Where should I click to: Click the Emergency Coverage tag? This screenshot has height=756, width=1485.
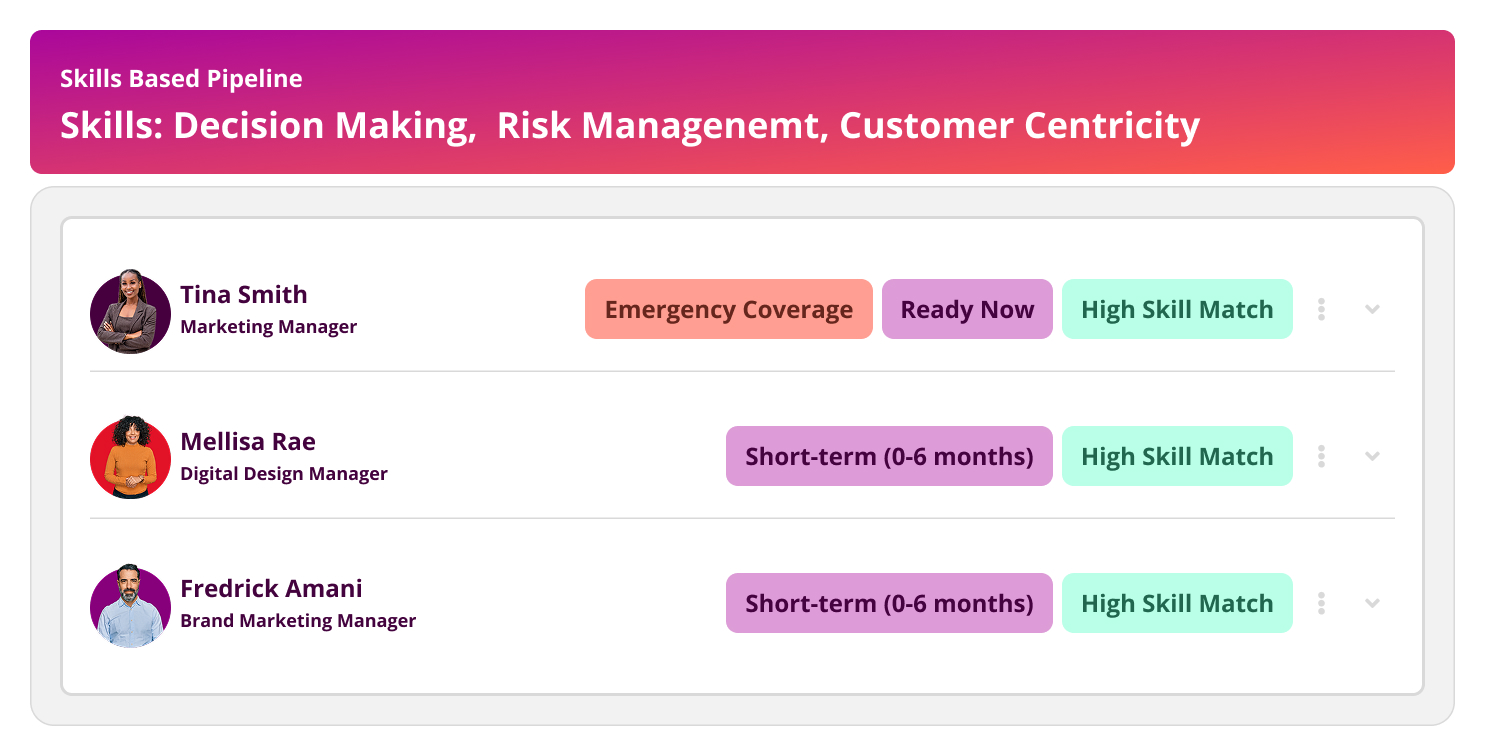point(729,309)
